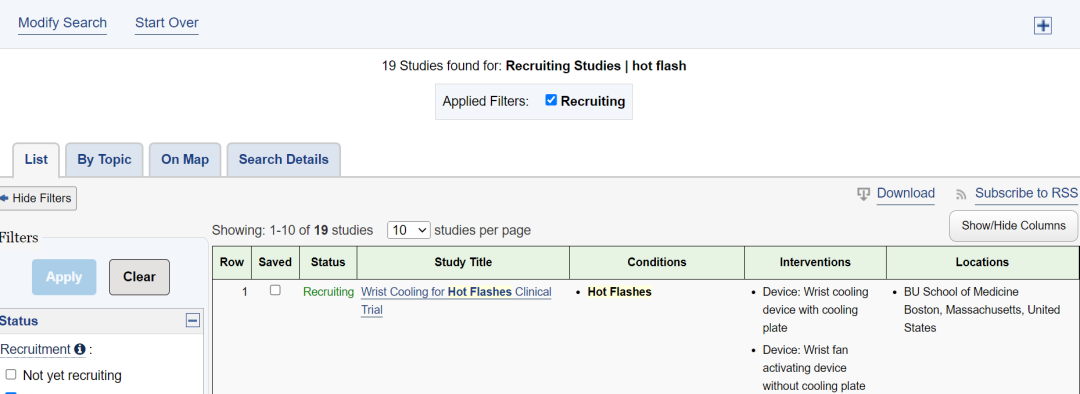Open the studies per page dropdown
The width and height of the screenshot is (1080, 394).
(409, 230)
